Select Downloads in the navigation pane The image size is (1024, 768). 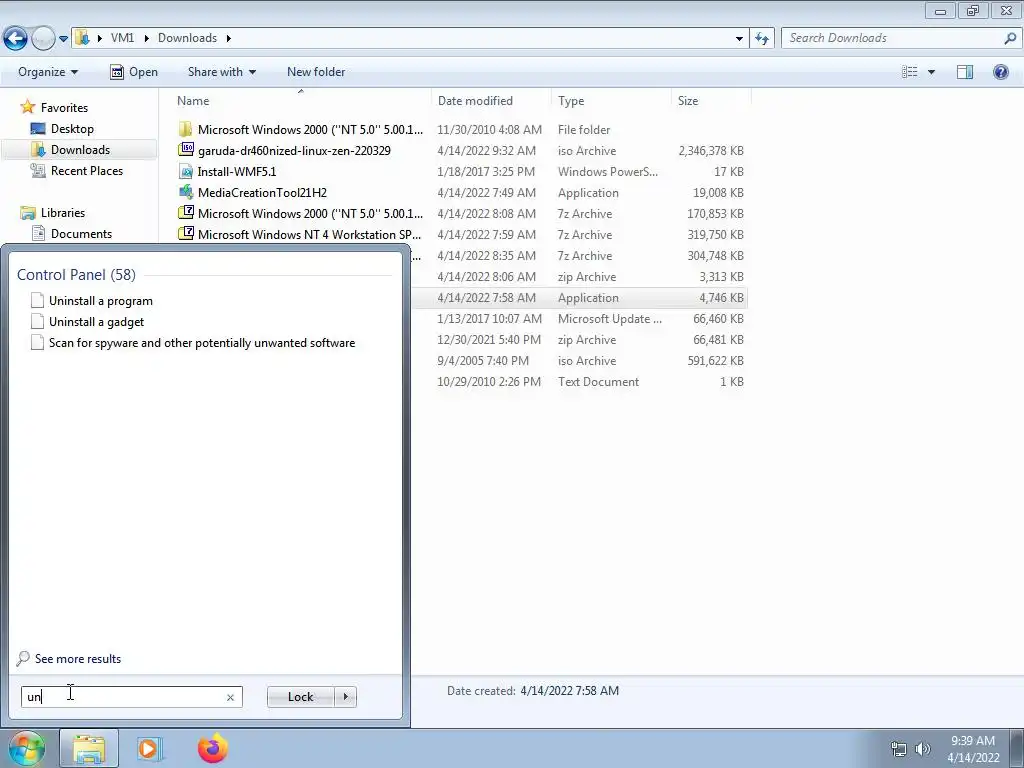pos(80,150)
